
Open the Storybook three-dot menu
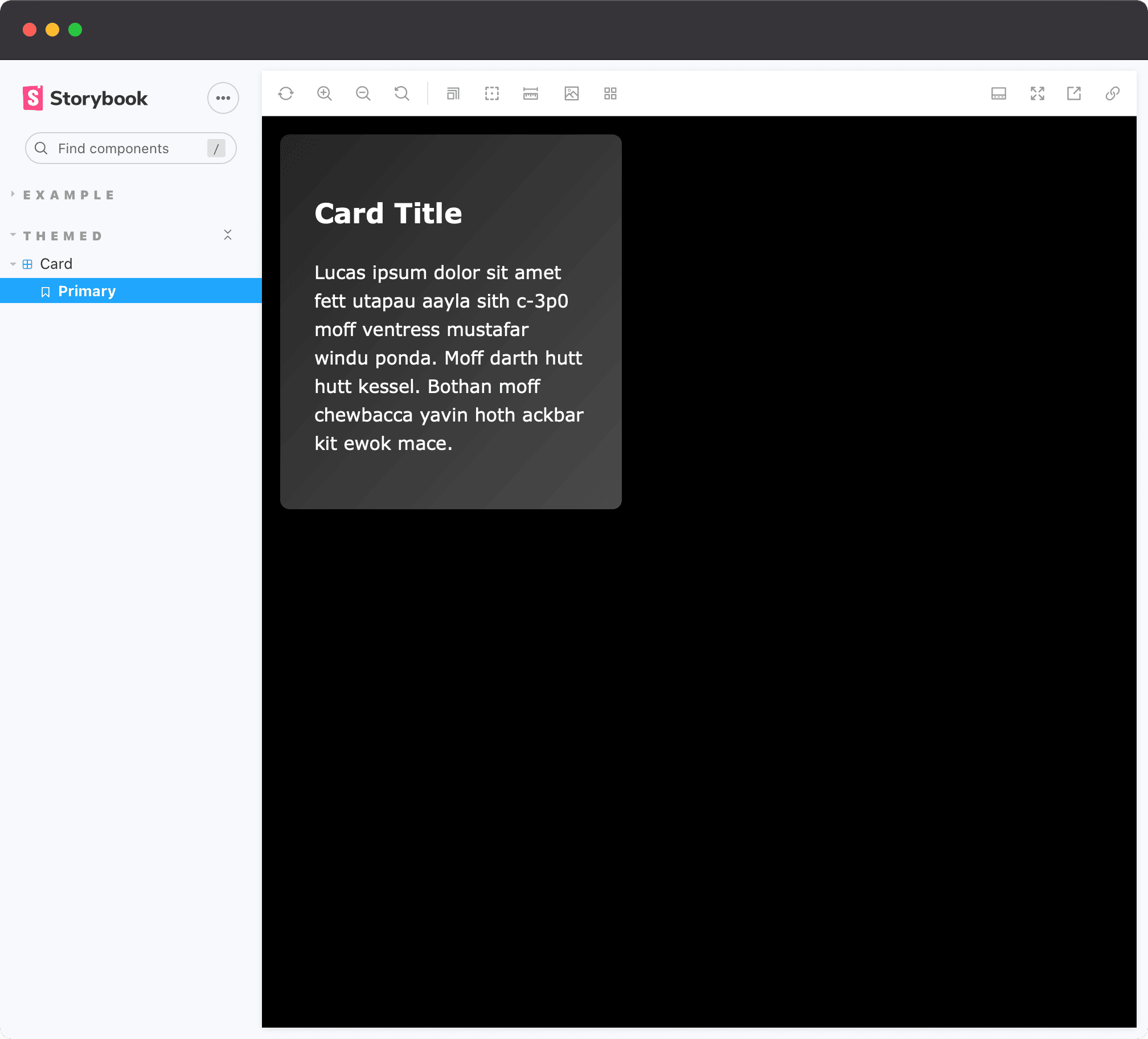(x=223, y=98)
